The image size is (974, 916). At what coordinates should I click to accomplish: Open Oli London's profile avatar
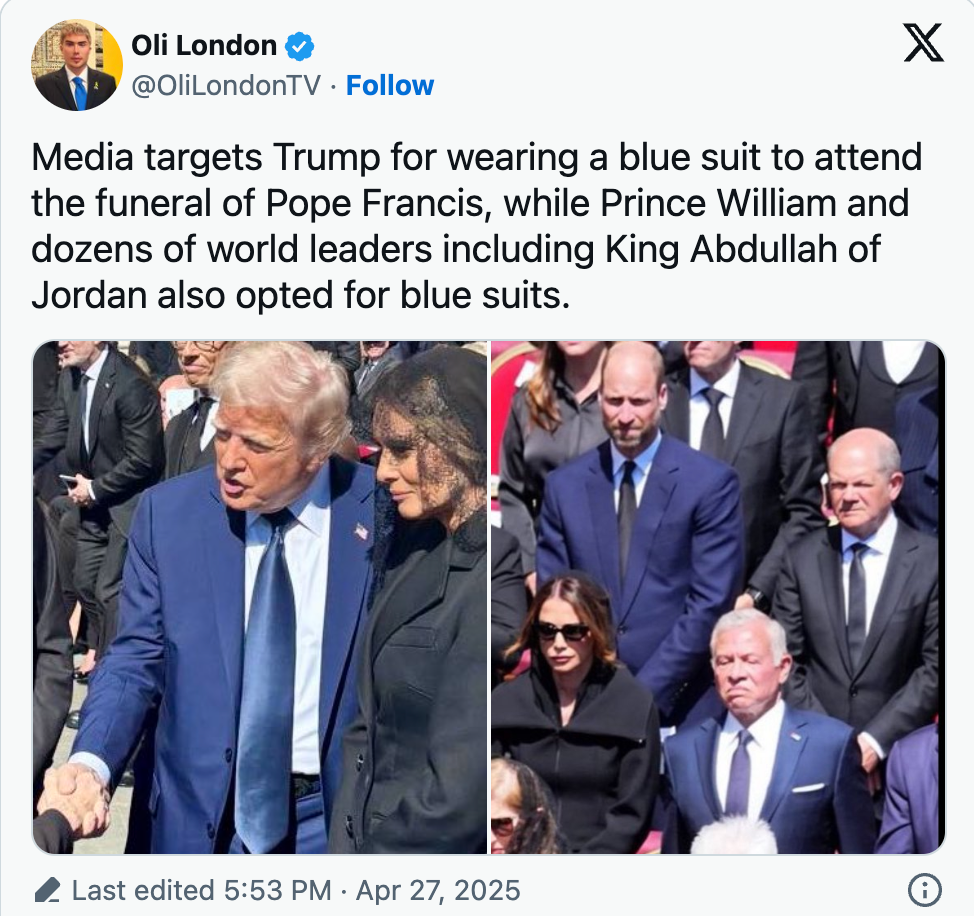[x=77, y=65]
